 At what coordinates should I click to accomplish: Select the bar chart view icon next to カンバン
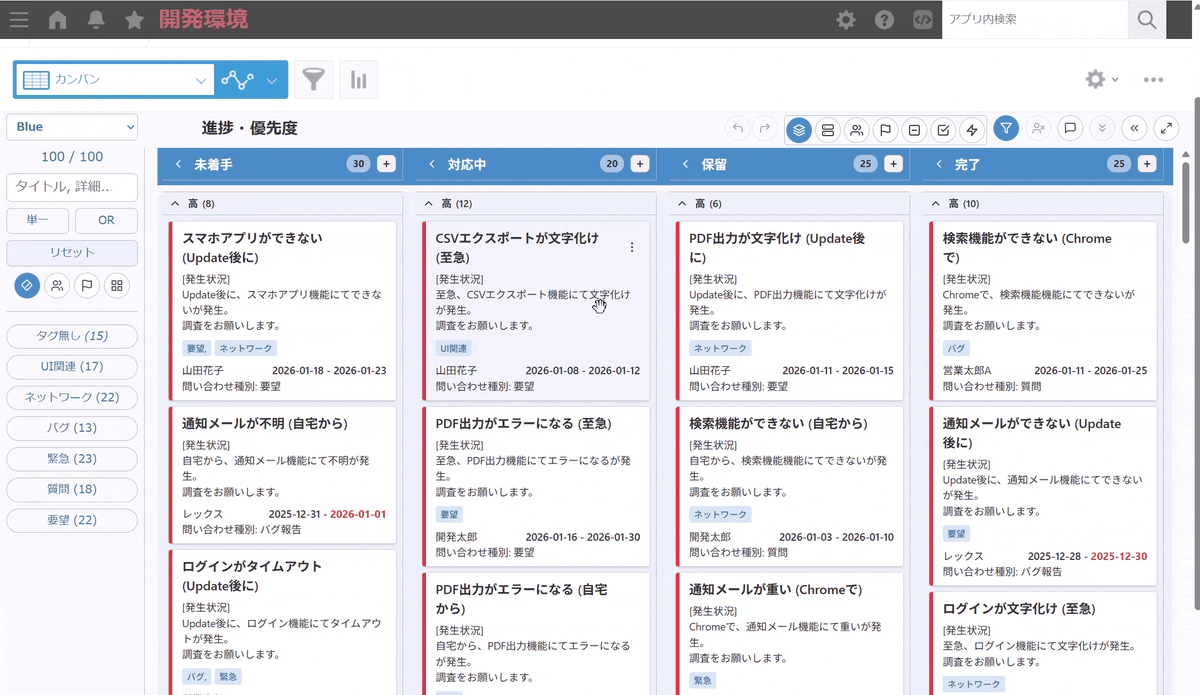tap(358, 79)
